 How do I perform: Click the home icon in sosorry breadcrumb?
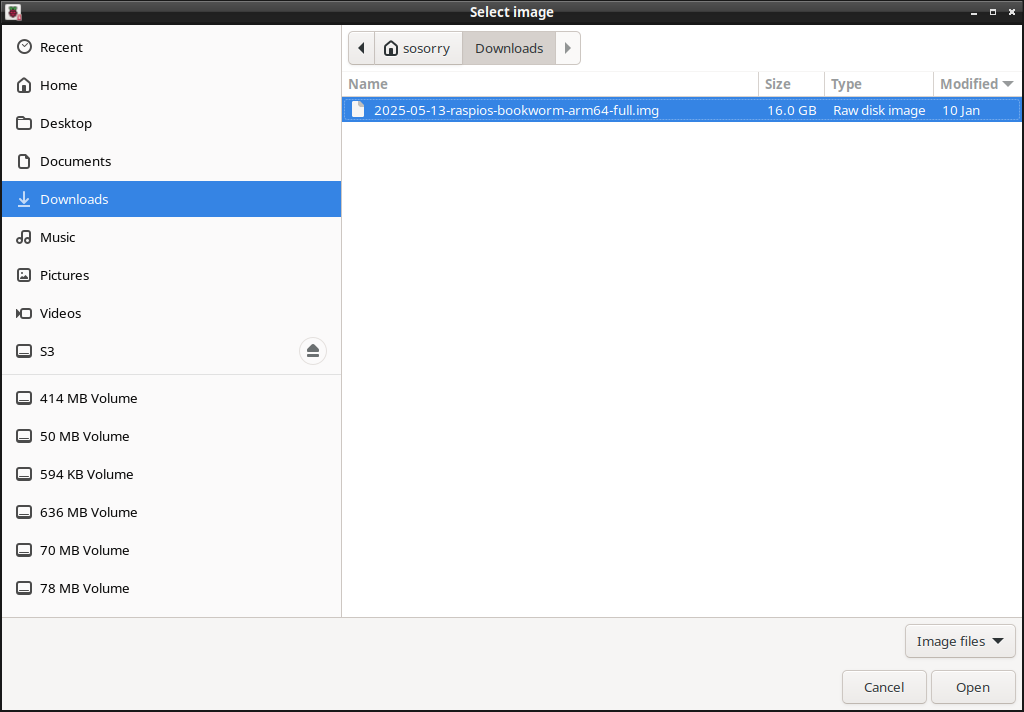(x=391, y=48)
